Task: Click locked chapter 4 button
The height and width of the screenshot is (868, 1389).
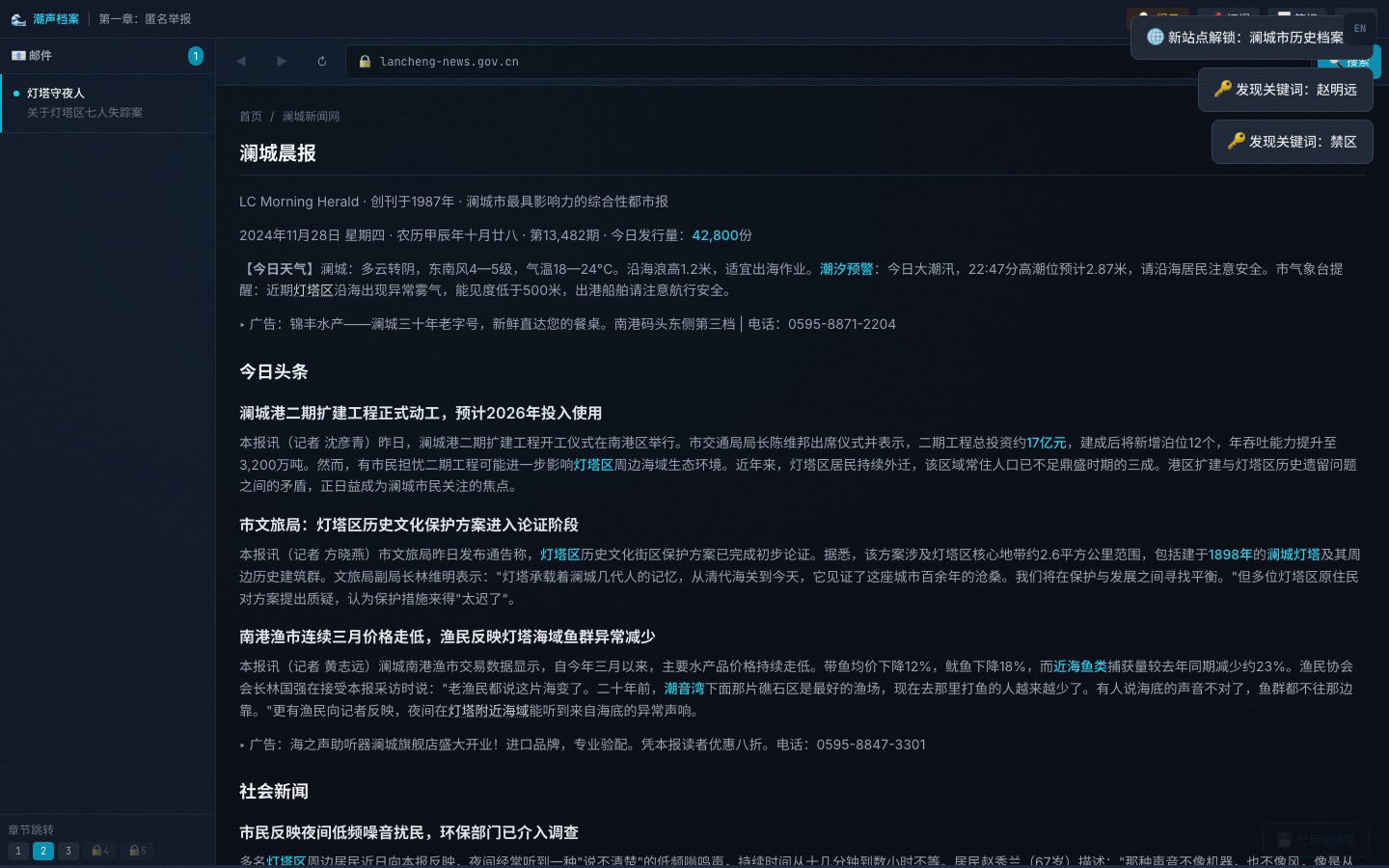Action: pos(100,851)
